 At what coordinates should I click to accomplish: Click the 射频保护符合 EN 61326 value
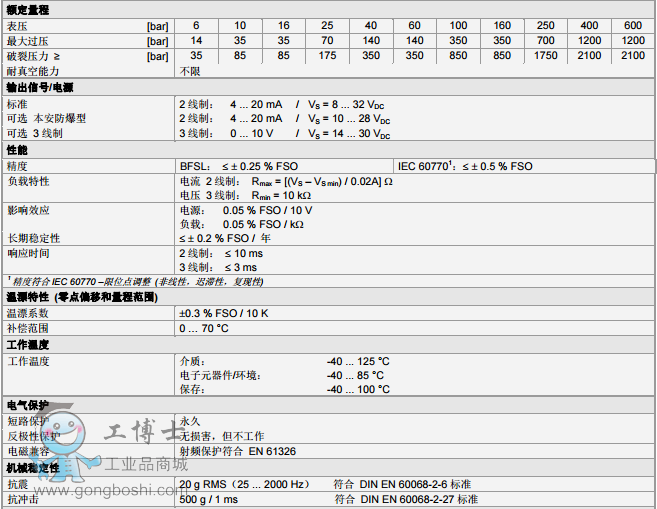(238, 452)
